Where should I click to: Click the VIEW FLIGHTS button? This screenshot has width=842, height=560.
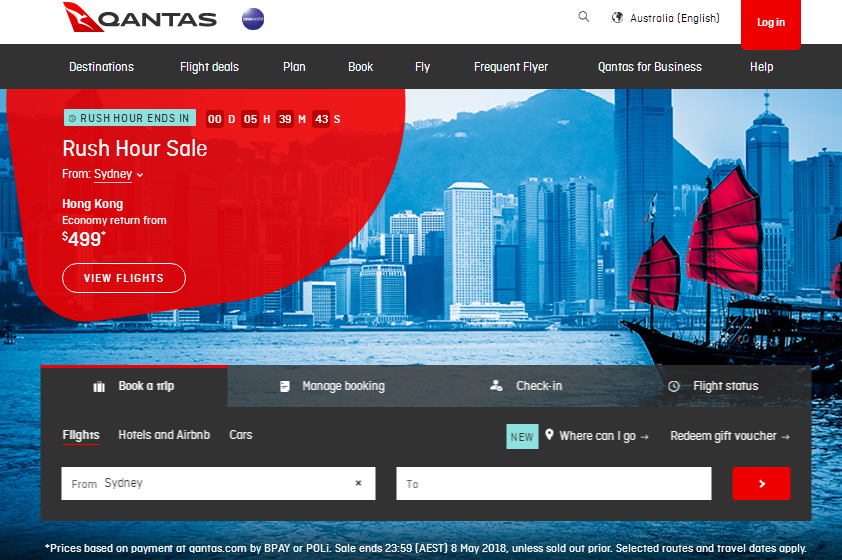coord(124,278)
